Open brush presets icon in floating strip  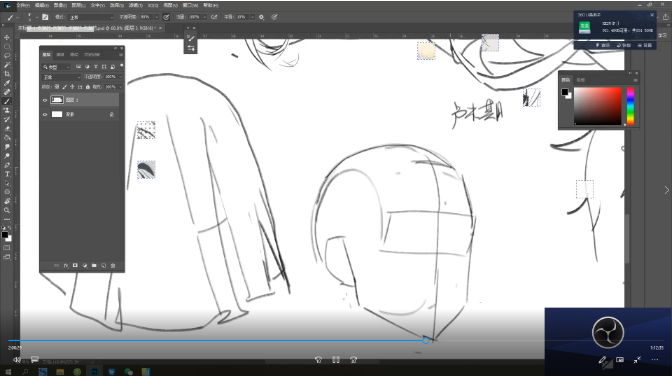pos(191,48)
